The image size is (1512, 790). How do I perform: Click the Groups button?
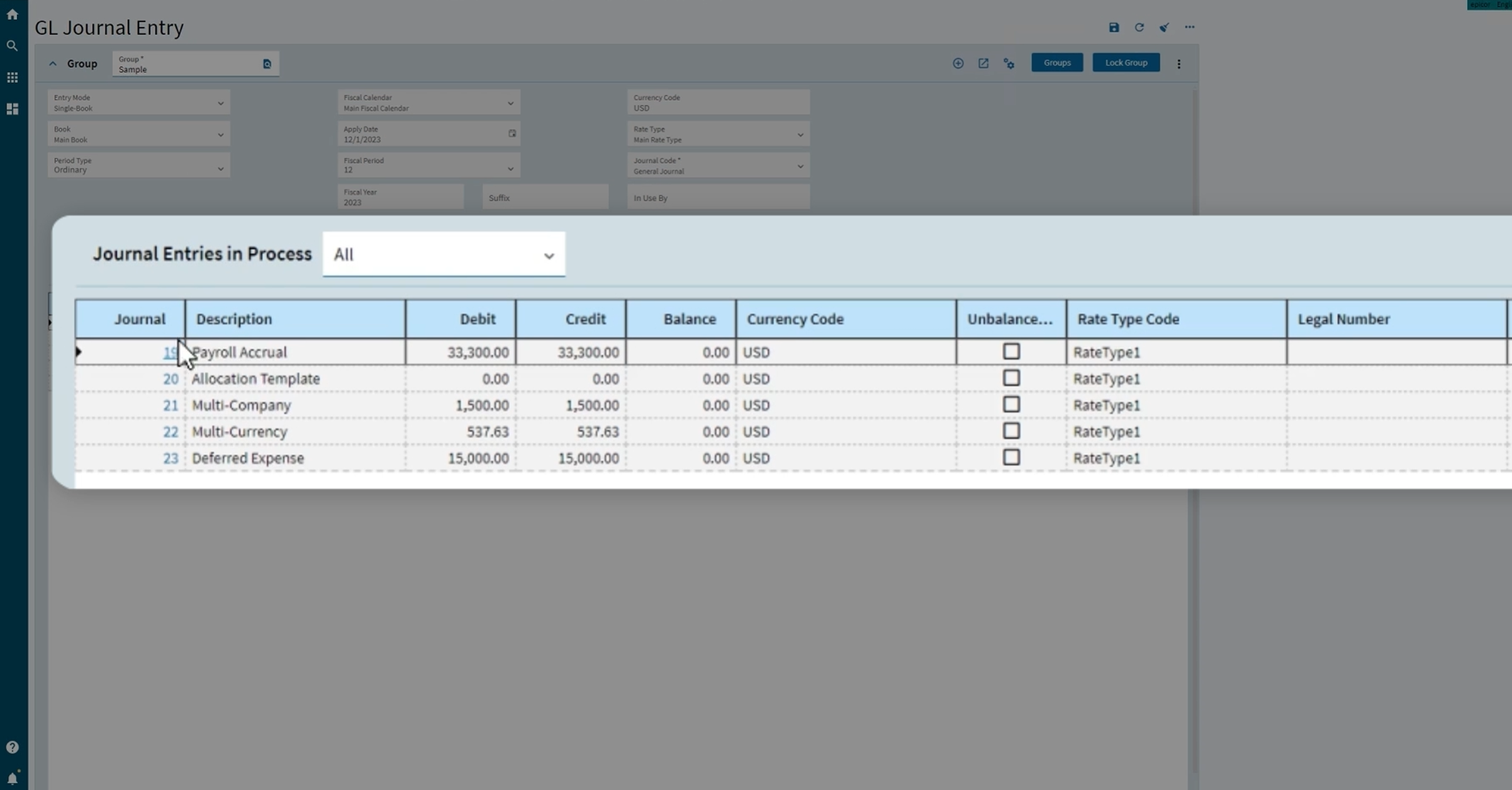coord(1057,62)
